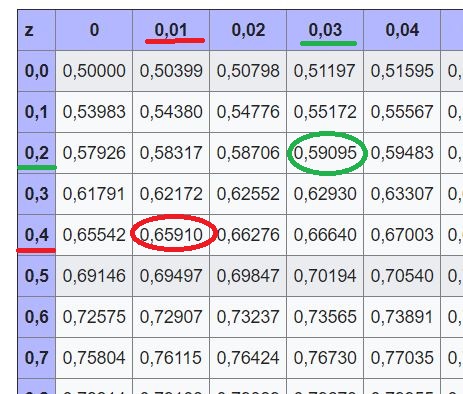Select cell value 0,69497
This screenshot has height=394, width=463.
tap(171, 276)
